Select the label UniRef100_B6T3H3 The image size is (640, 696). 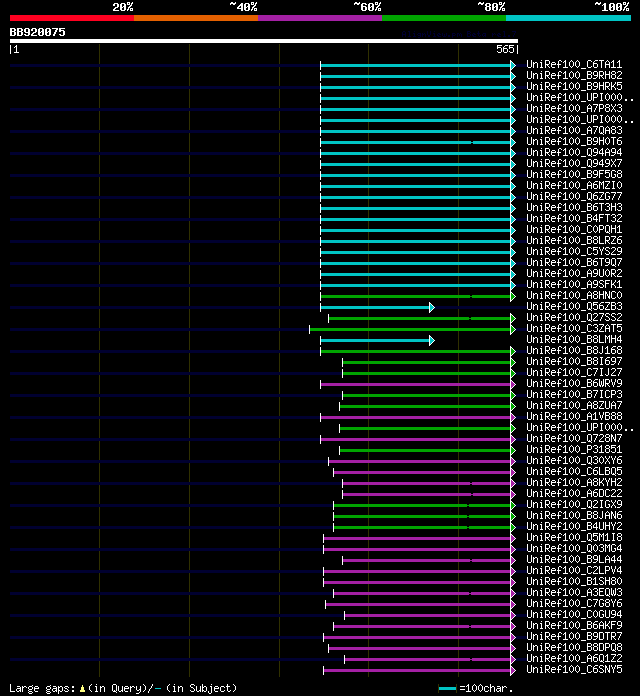(x=574, y=207)
